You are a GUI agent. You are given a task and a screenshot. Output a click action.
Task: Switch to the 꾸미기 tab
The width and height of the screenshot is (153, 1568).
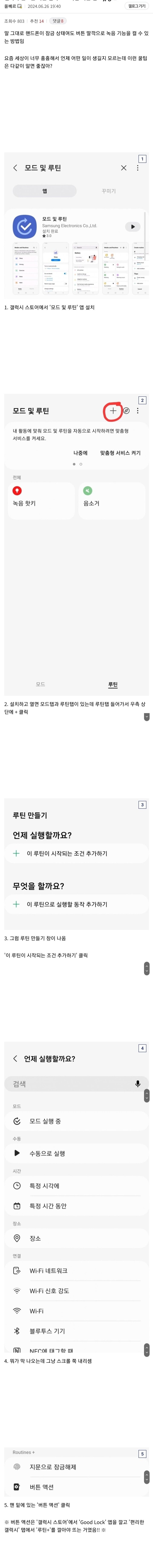tap(108, 191)
